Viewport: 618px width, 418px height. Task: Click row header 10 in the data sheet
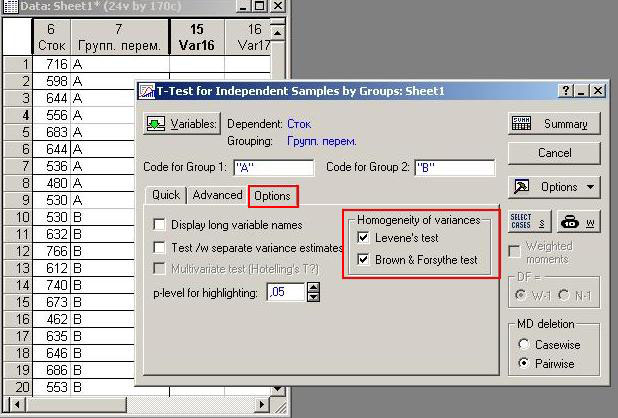(17, 217)
